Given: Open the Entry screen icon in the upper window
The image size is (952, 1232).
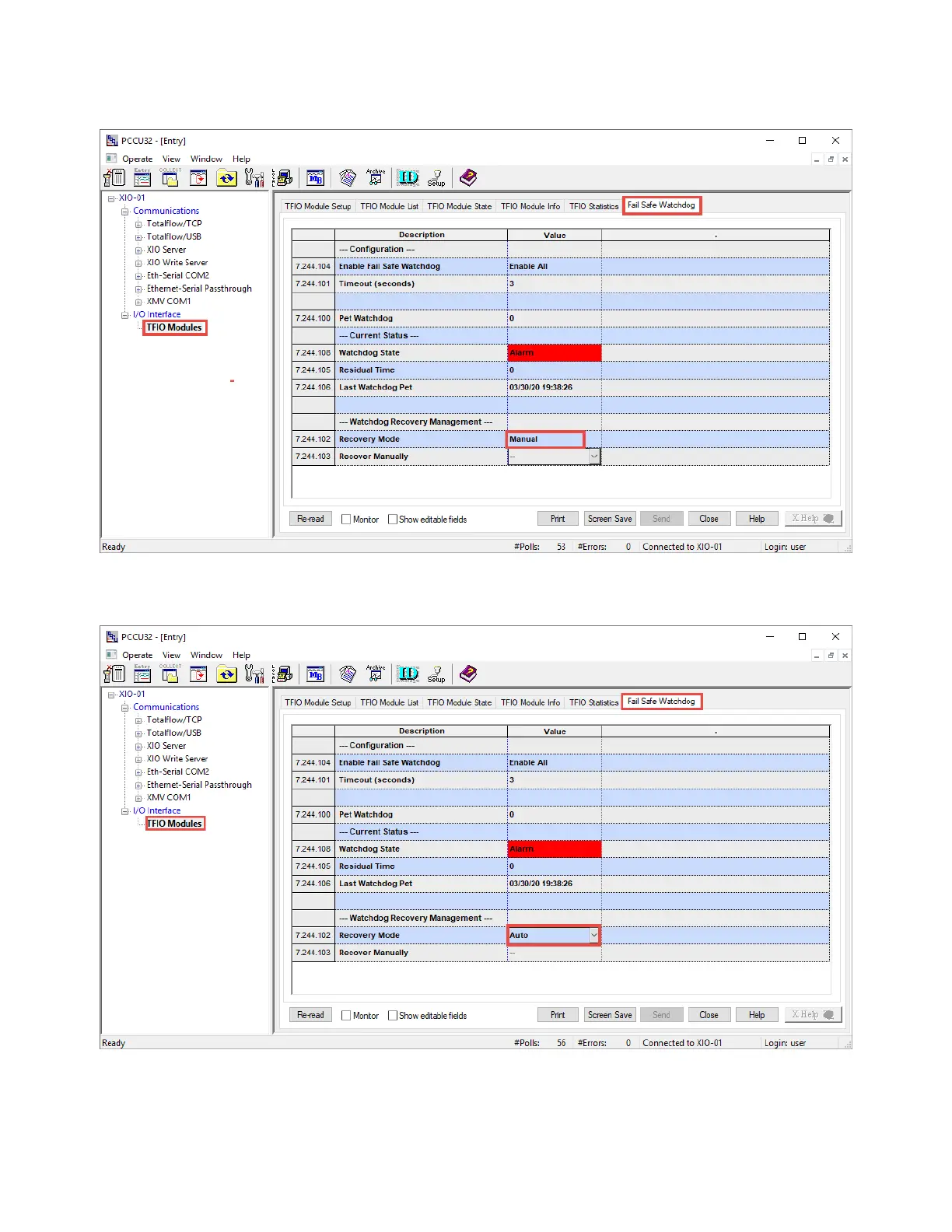Looking at the screenshot, I should click(142, 178).
